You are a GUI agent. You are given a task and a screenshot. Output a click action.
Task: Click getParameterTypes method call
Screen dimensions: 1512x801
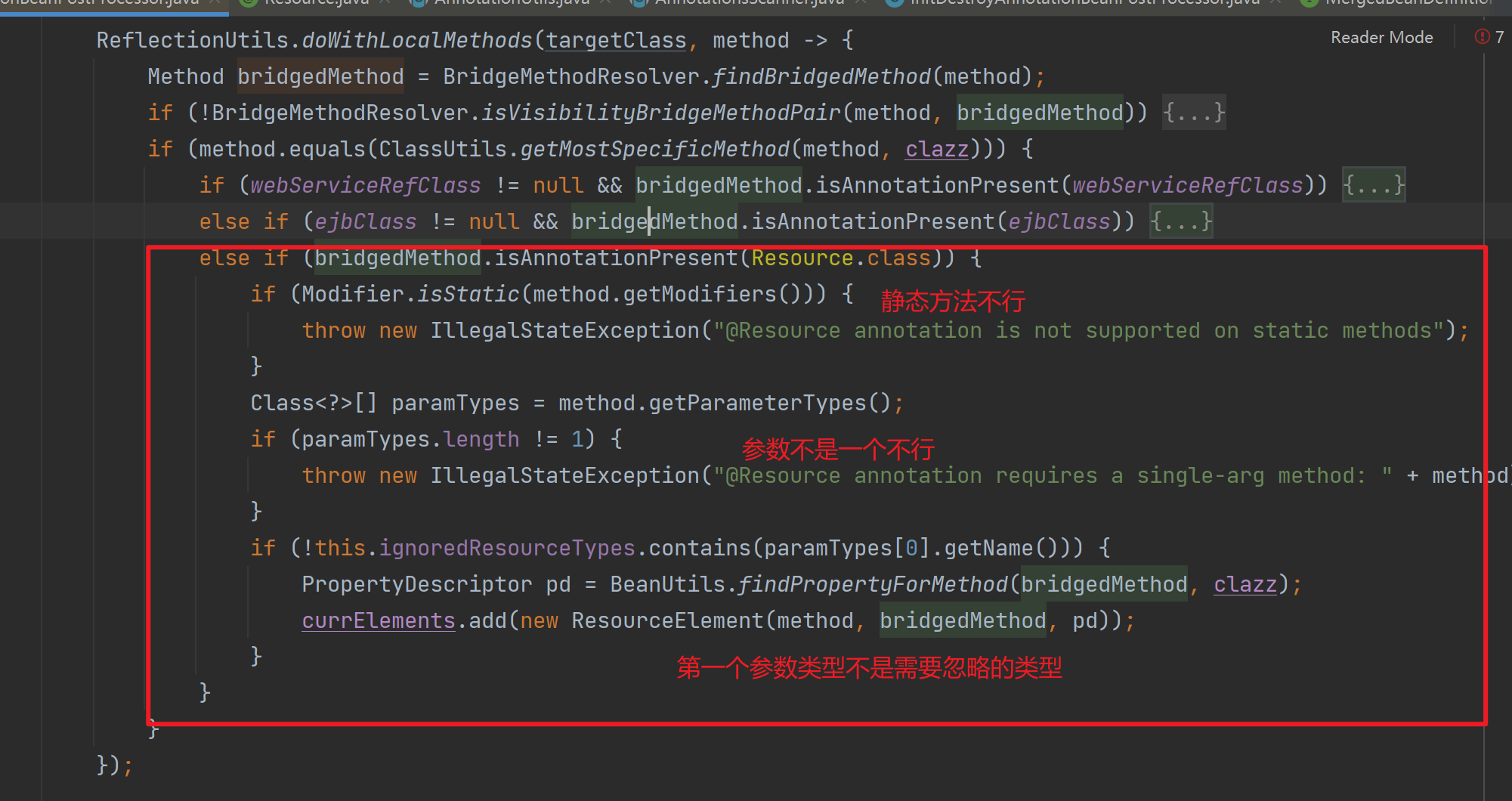tap(757, 403)
